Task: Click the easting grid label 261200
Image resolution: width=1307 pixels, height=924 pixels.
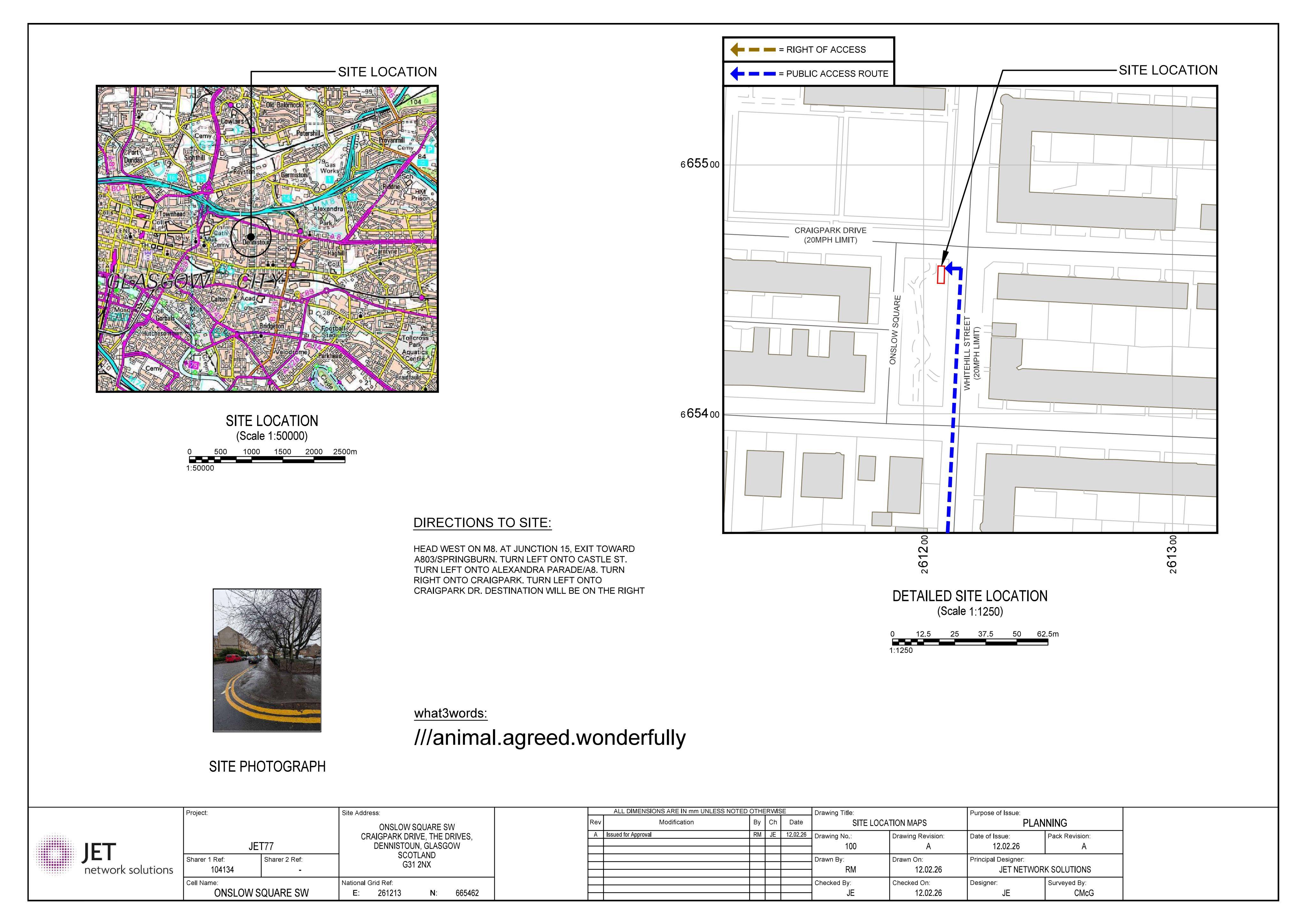Action: pyautogui.click(x=923, y=554)
